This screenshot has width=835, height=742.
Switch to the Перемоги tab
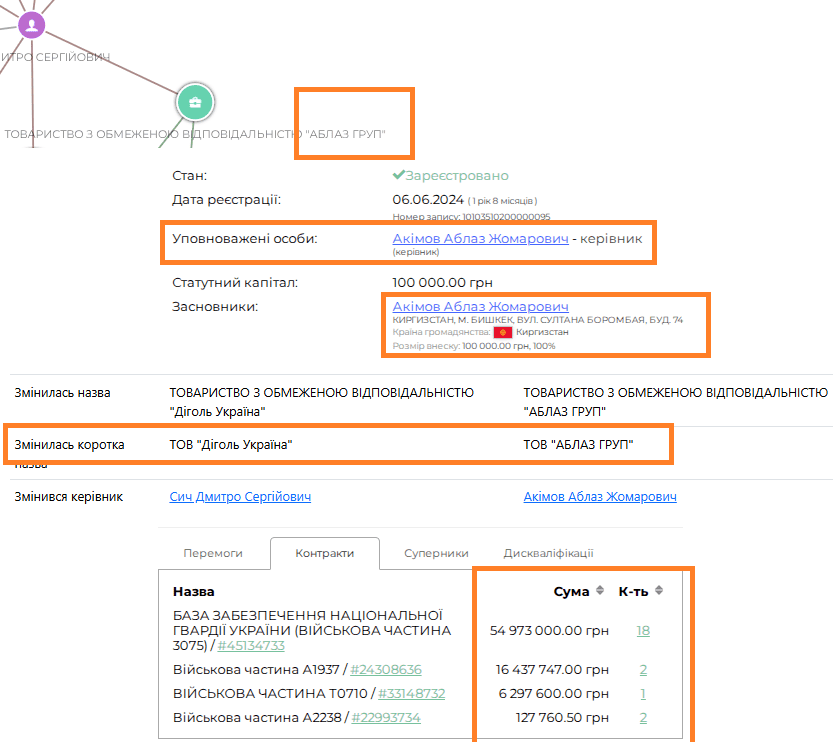pos(213,553)
